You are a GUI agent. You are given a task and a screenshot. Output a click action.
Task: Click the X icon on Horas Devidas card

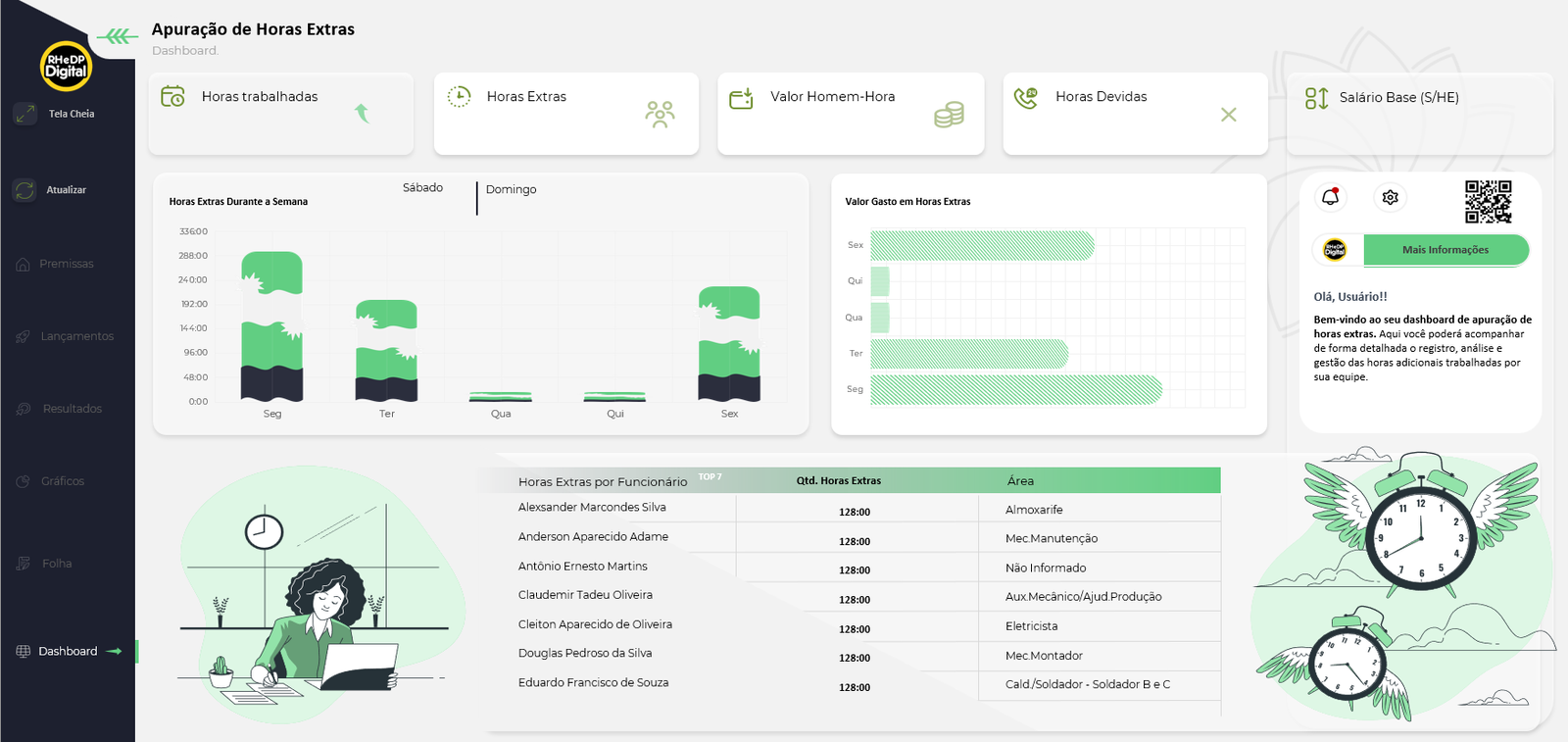[1228, 115]
